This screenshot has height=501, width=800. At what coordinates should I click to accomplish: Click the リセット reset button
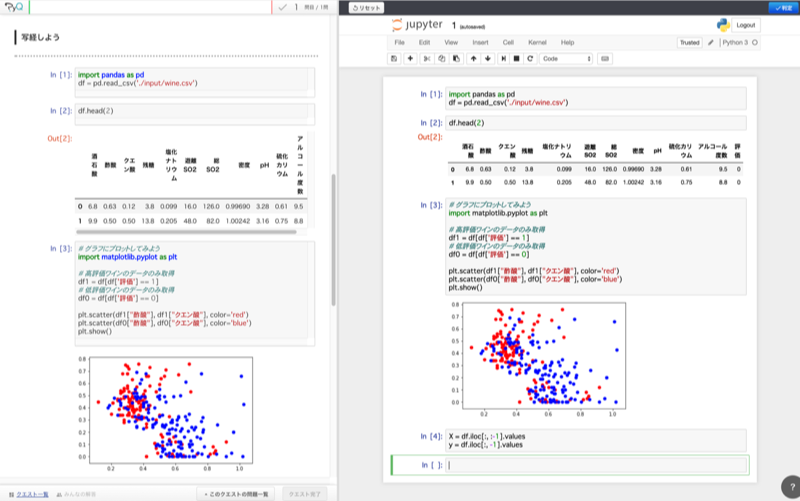366,7
